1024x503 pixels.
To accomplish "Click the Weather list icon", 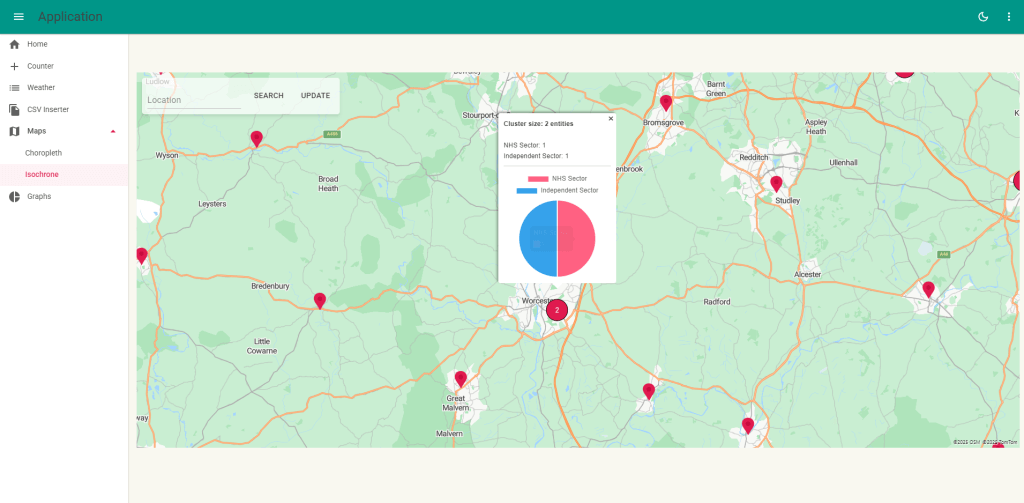I will point(14,88).
